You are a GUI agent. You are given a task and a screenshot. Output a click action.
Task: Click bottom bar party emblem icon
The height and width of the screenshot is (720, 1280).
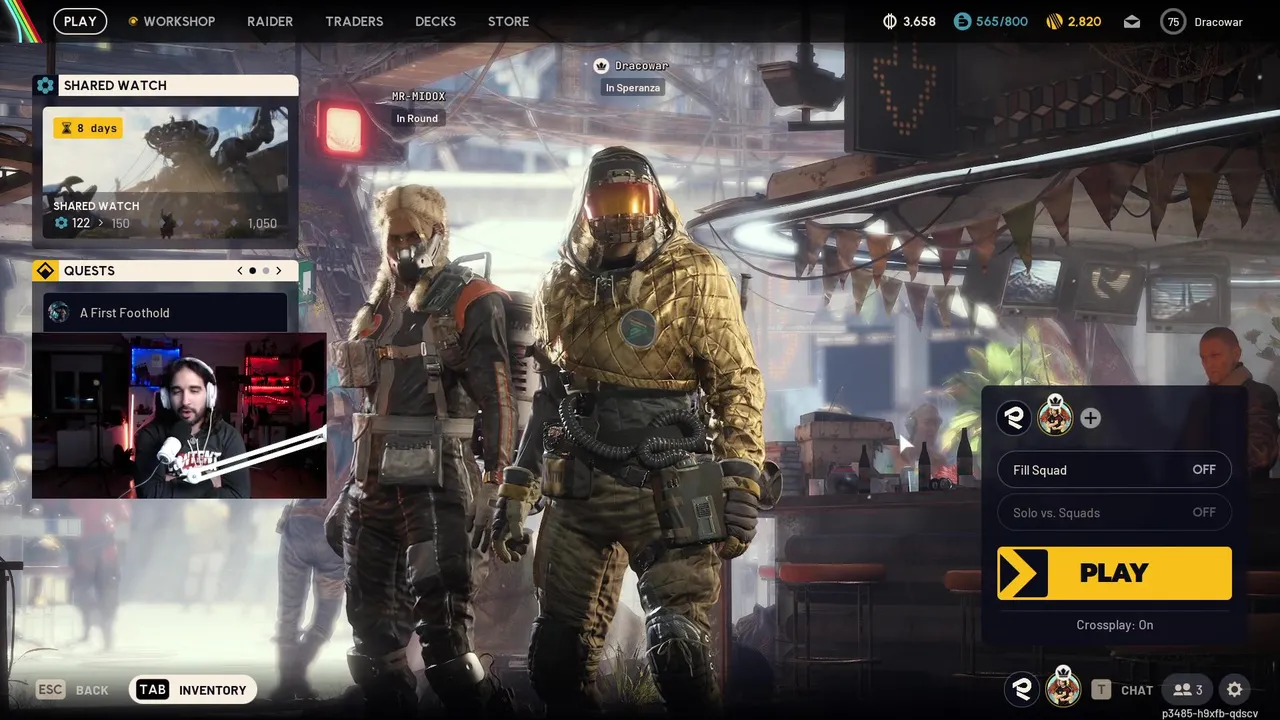coord(1022,689)
